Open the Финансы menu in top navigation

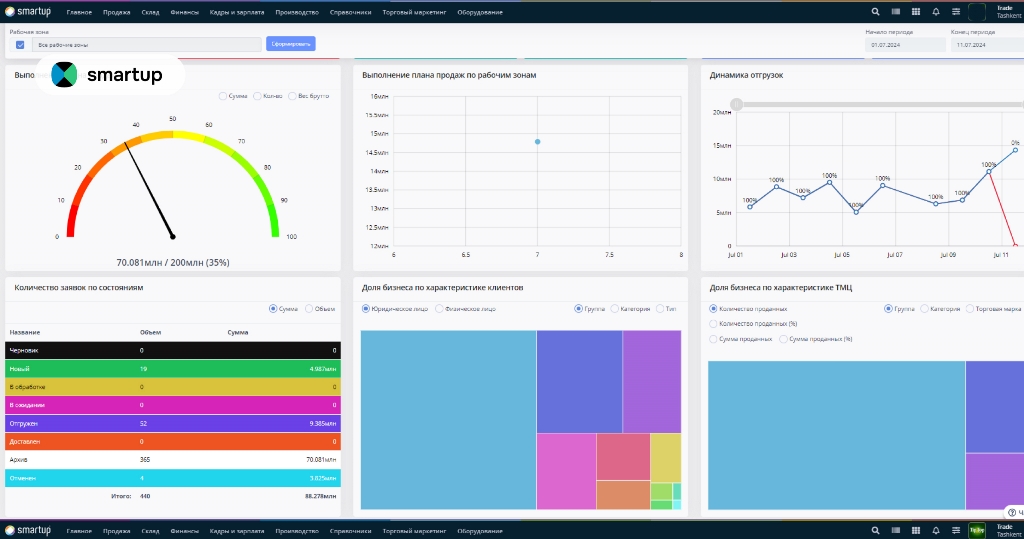coord(184,12)
